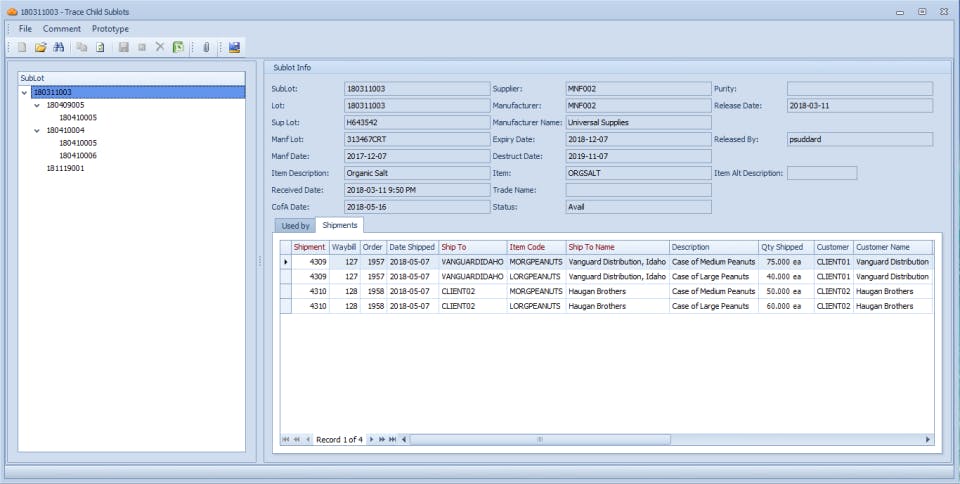Viewport: 960px width, 484px height.
Task: Go to last record in navigator
Action: 392,439
